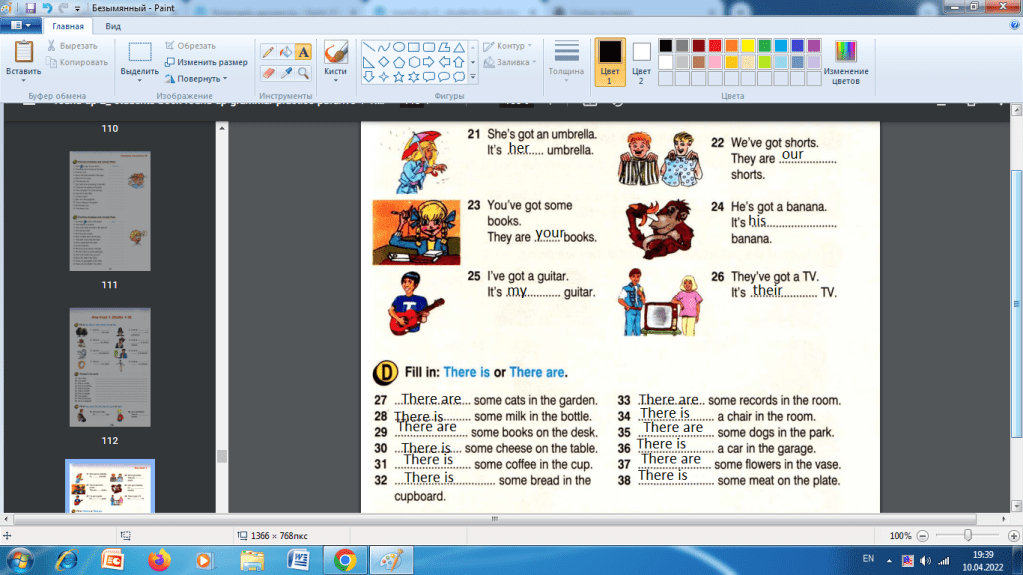
Task: Select the Pencil tool
Action: pos(268,51)
